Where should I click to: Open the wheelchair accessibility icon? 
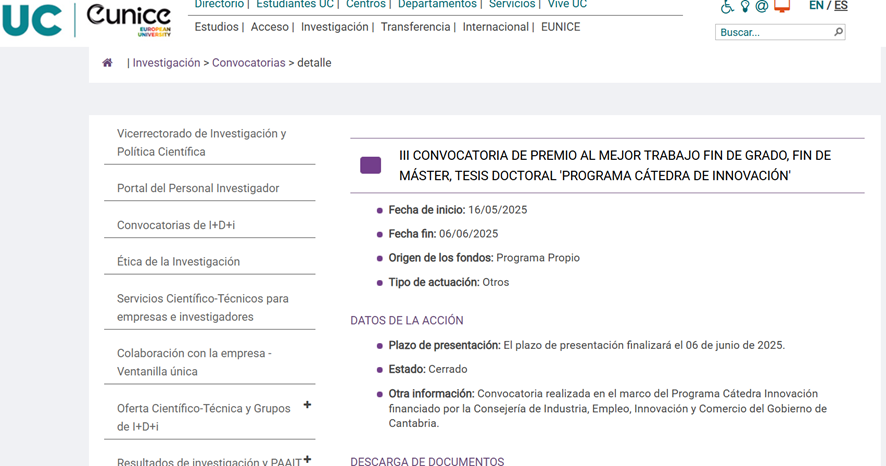[x=727, y=7]
